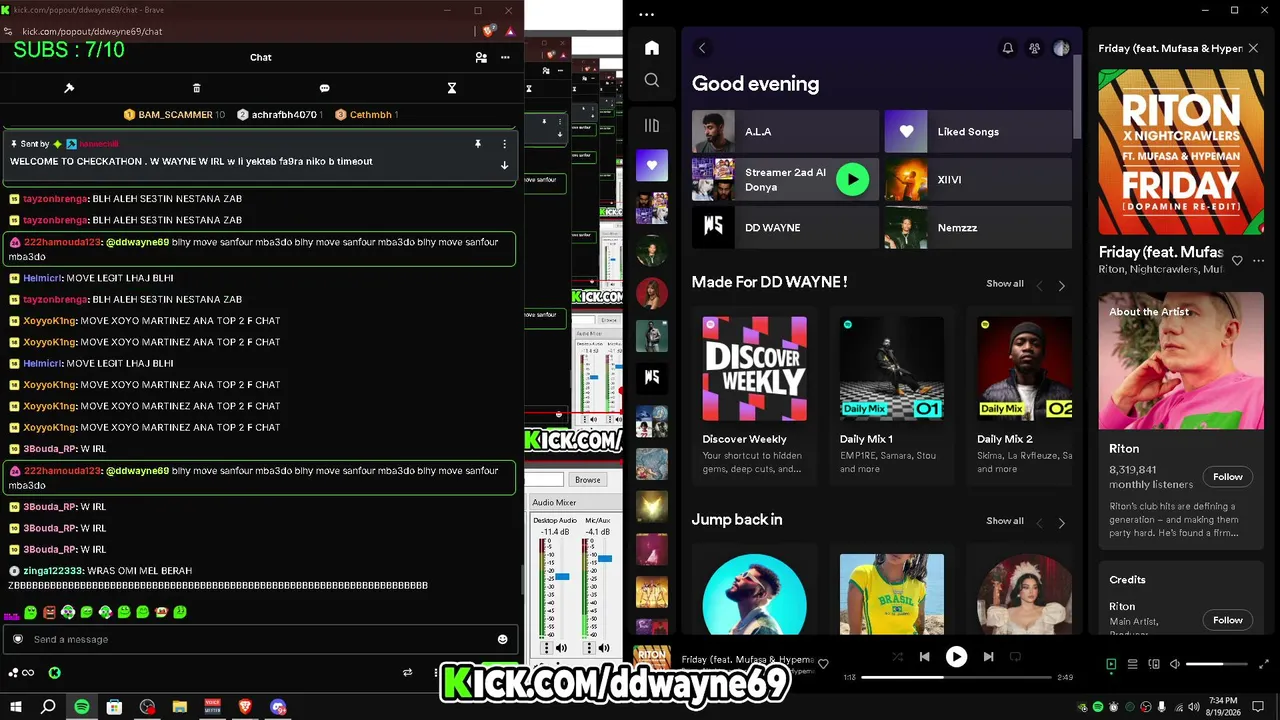Screen dimensions: 1280x720
Task: Click Browse button in OBS window
Action: (x=588, y=480)
